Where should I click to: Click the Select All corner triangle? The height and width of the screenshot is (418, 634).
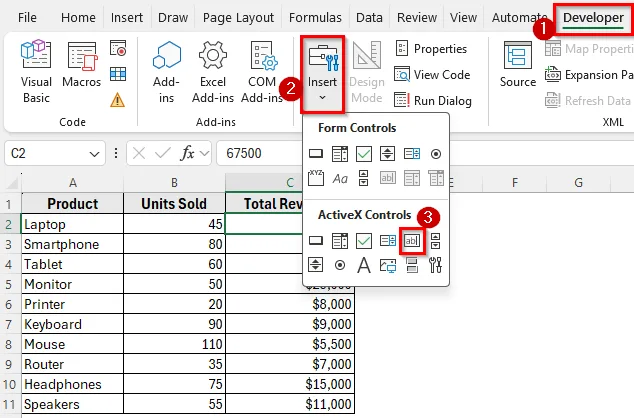[x=12, y=184]
